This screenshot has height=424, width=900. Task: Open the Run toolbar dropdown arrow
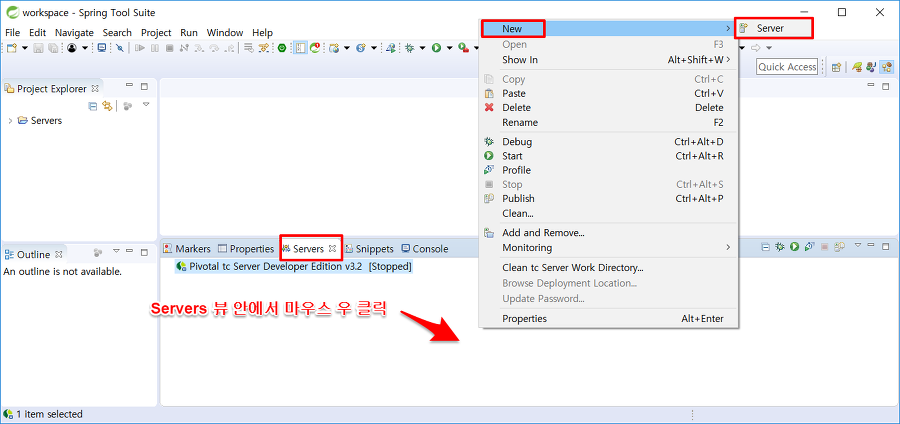click(x=449, y=48)
